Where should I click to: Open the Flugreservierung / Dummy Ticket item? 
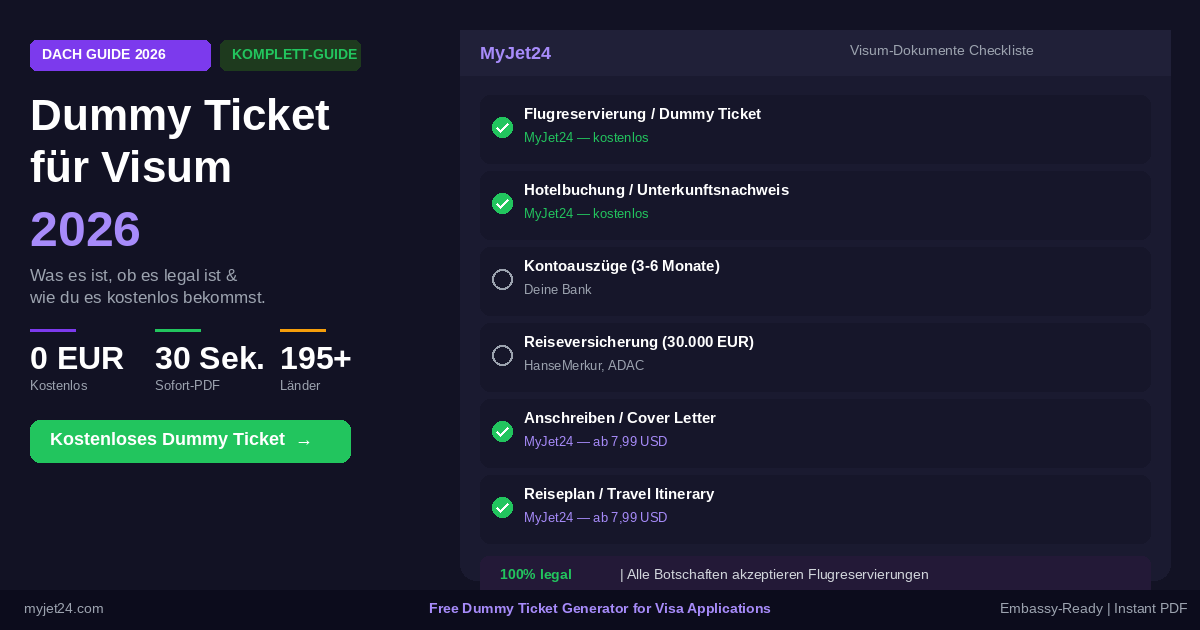[x=642, y=114]
